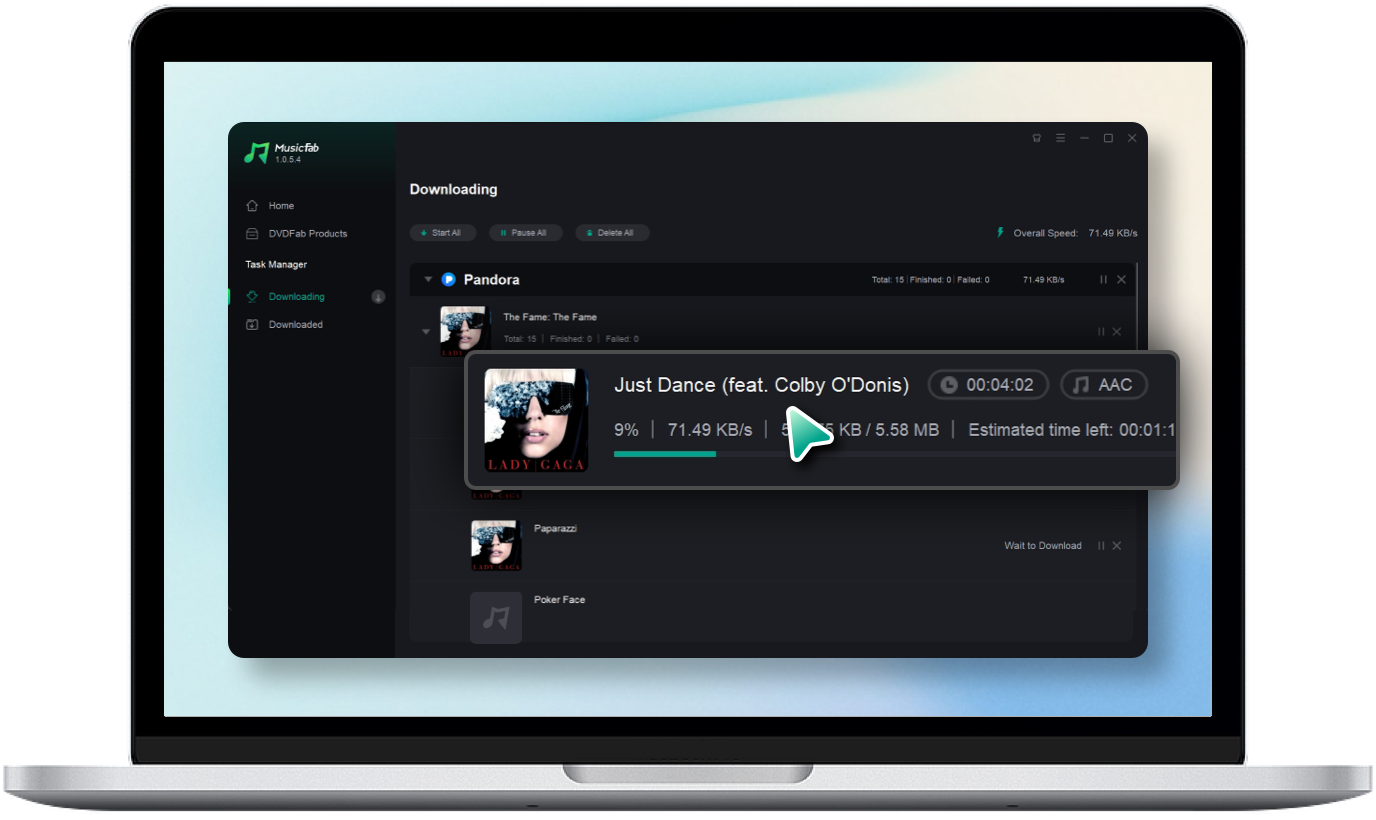Click The Fame album cover thumbnail
Viewport: 1376px width, 820px height.
(x=465, y=331)
